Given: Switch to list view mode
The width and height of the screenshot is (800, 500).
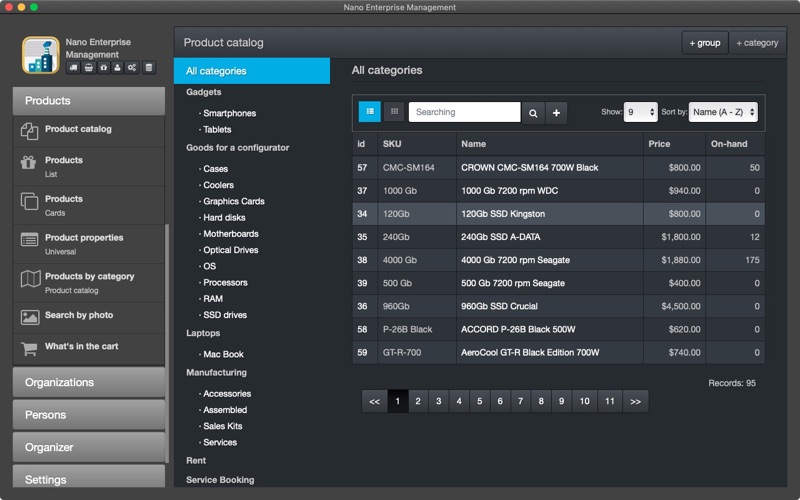Looking at the screenshot, I should (370, 112).
